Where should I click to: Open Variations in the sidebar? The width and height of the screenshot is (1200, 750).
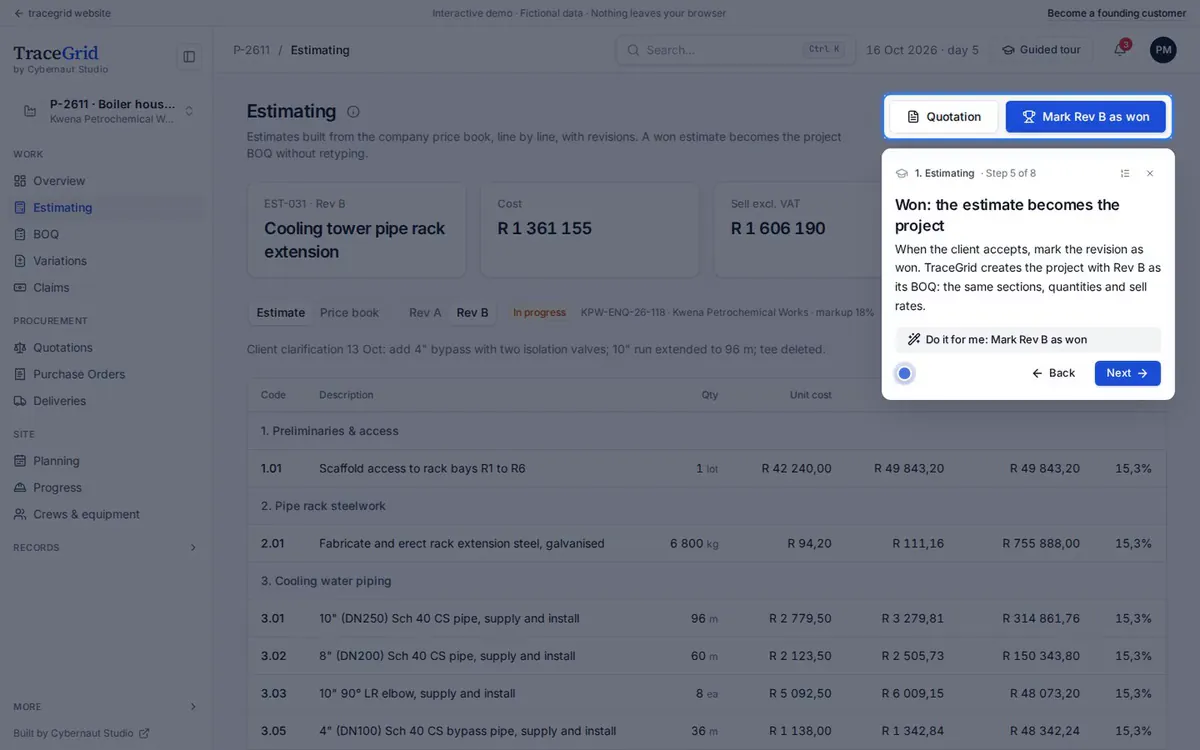click(x=105, y=261)
